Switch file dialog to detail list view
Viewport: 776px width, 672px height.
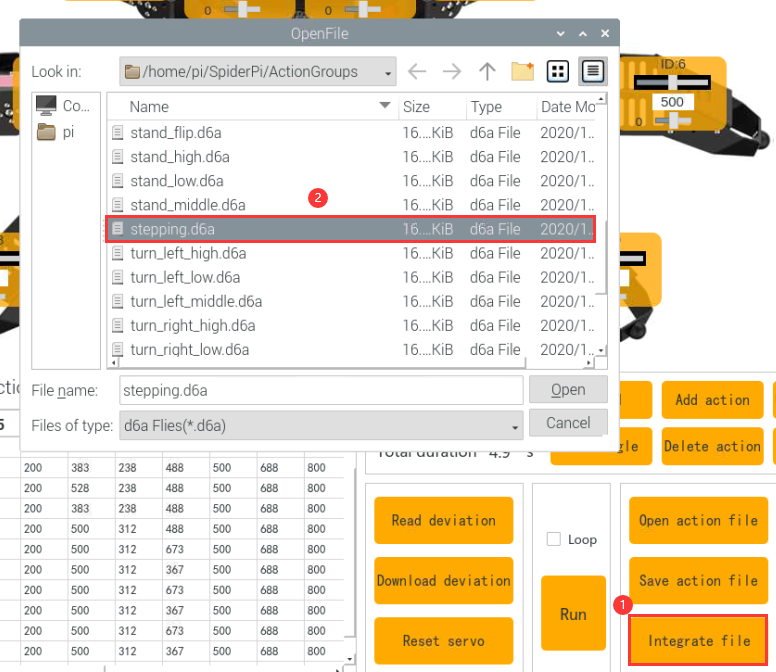(x=592, y=71)
